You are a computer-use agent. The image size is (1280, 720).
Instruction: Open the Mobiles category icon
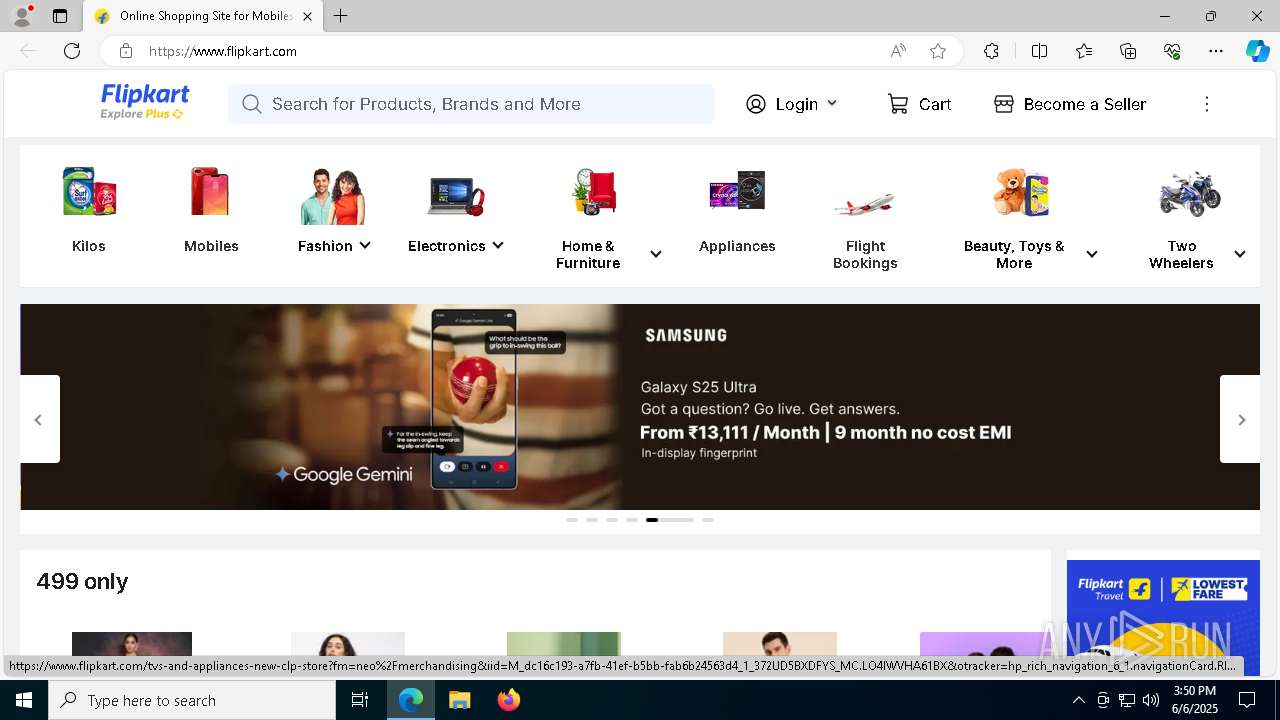tap(211, 191)
